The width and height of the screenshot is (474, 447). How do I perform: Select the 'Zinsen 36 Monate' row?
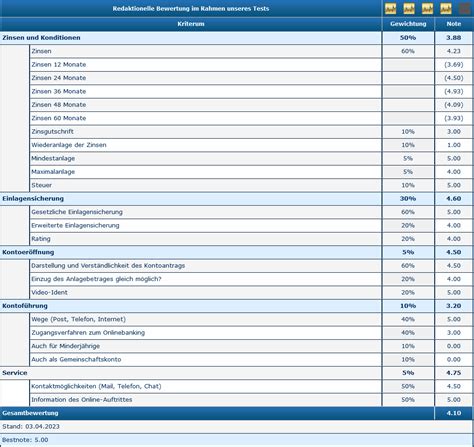[252, 91]
